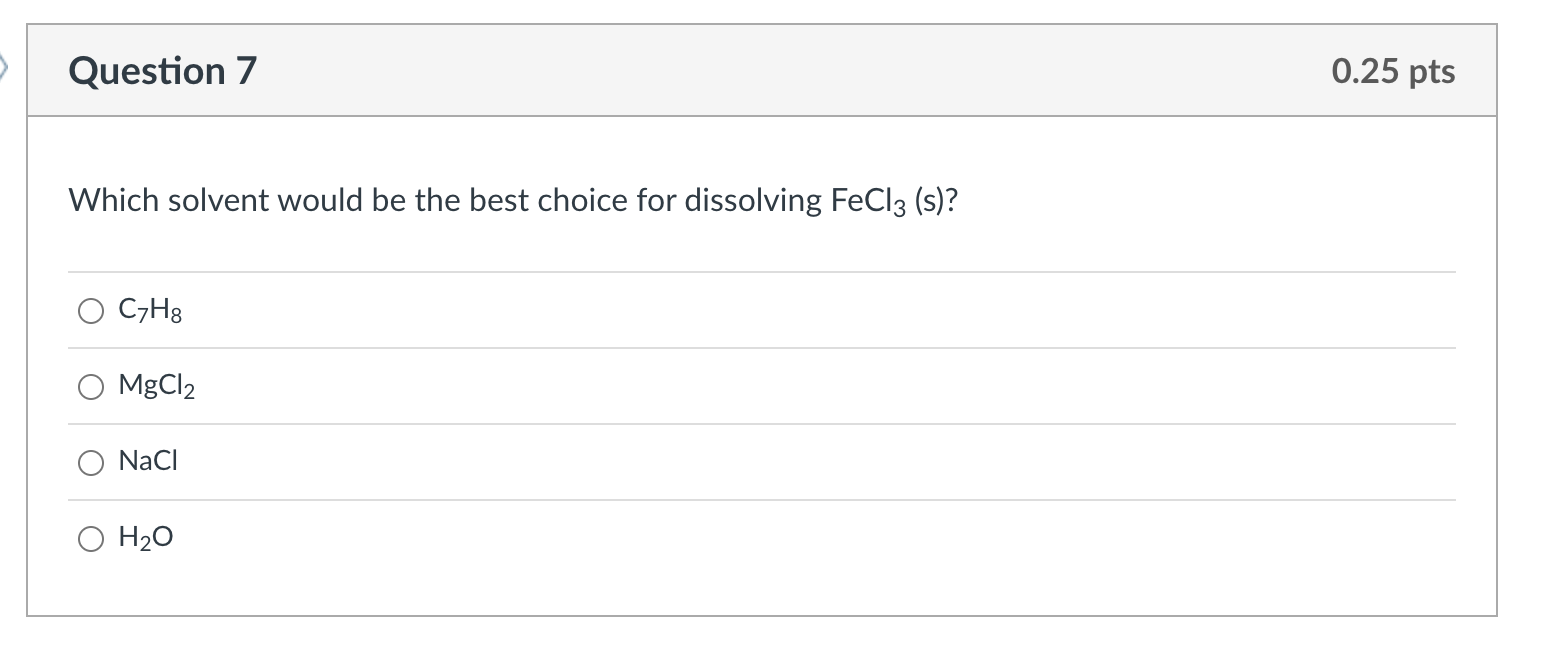Click the chevron arrow beside Question 7

point(4,70)
